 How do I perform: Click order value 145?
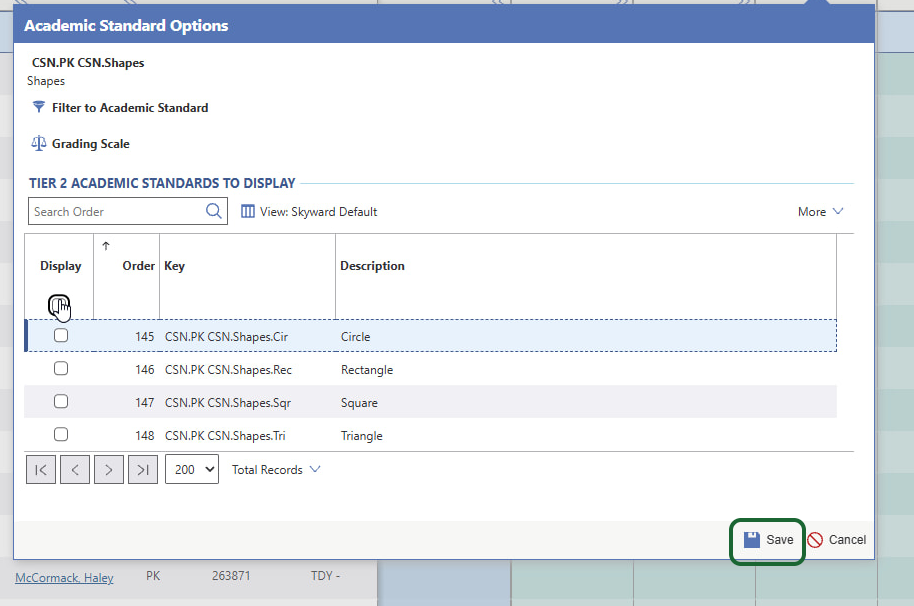pyautogui.click(x=145, y=337)
